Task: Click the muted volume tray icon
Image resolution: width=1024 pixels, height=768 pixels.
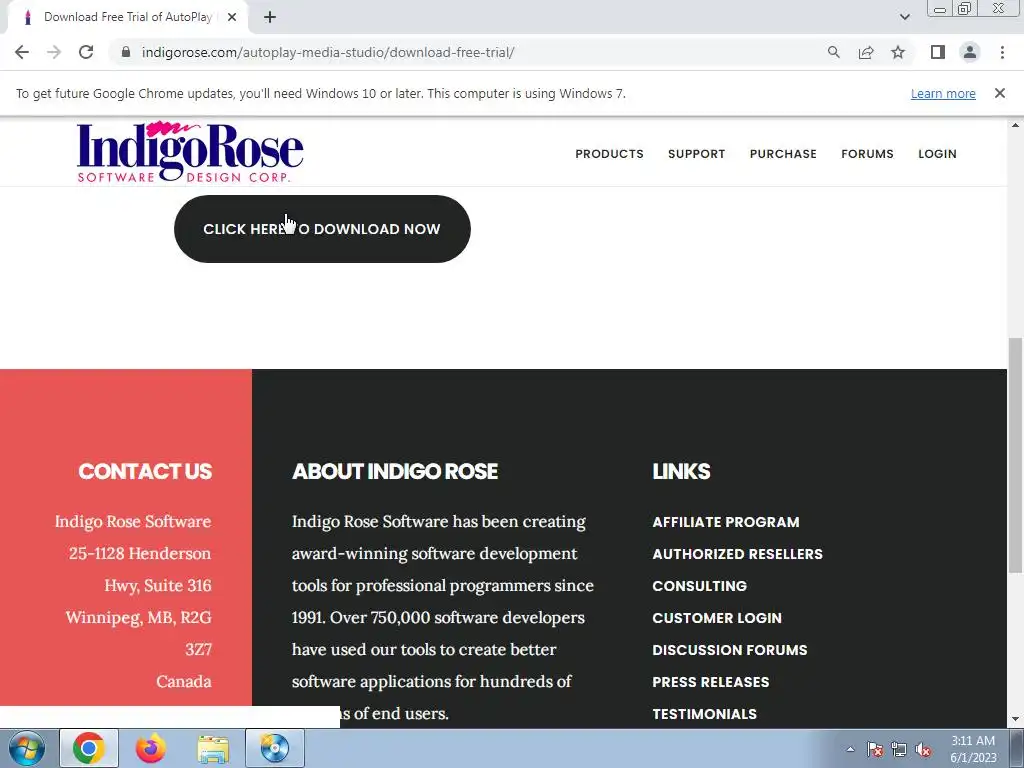Action: point(923,749)
